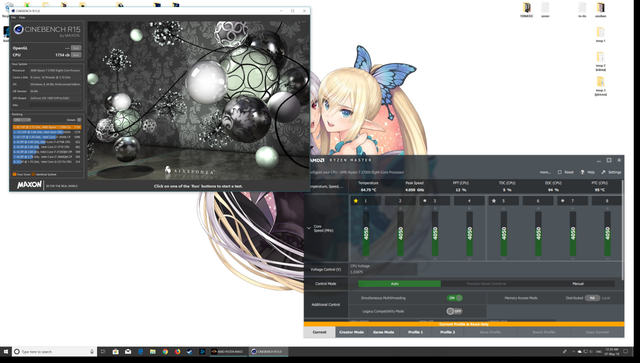Viewport: 640px width, 363px height.
Task: Select the second ranking entry scoring 1279
Action: pyautogui.click(x=47, y=132)
